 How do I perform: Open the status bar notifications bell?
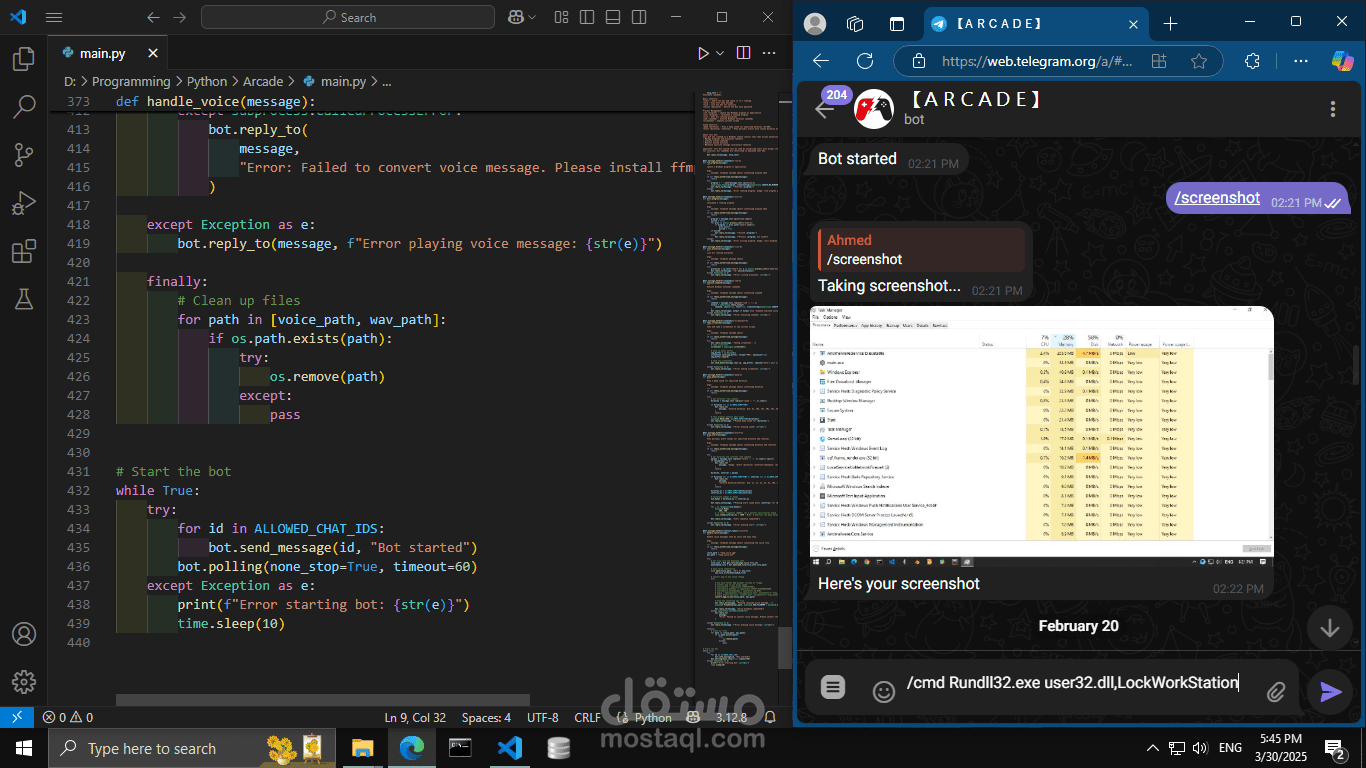(770, 717)
